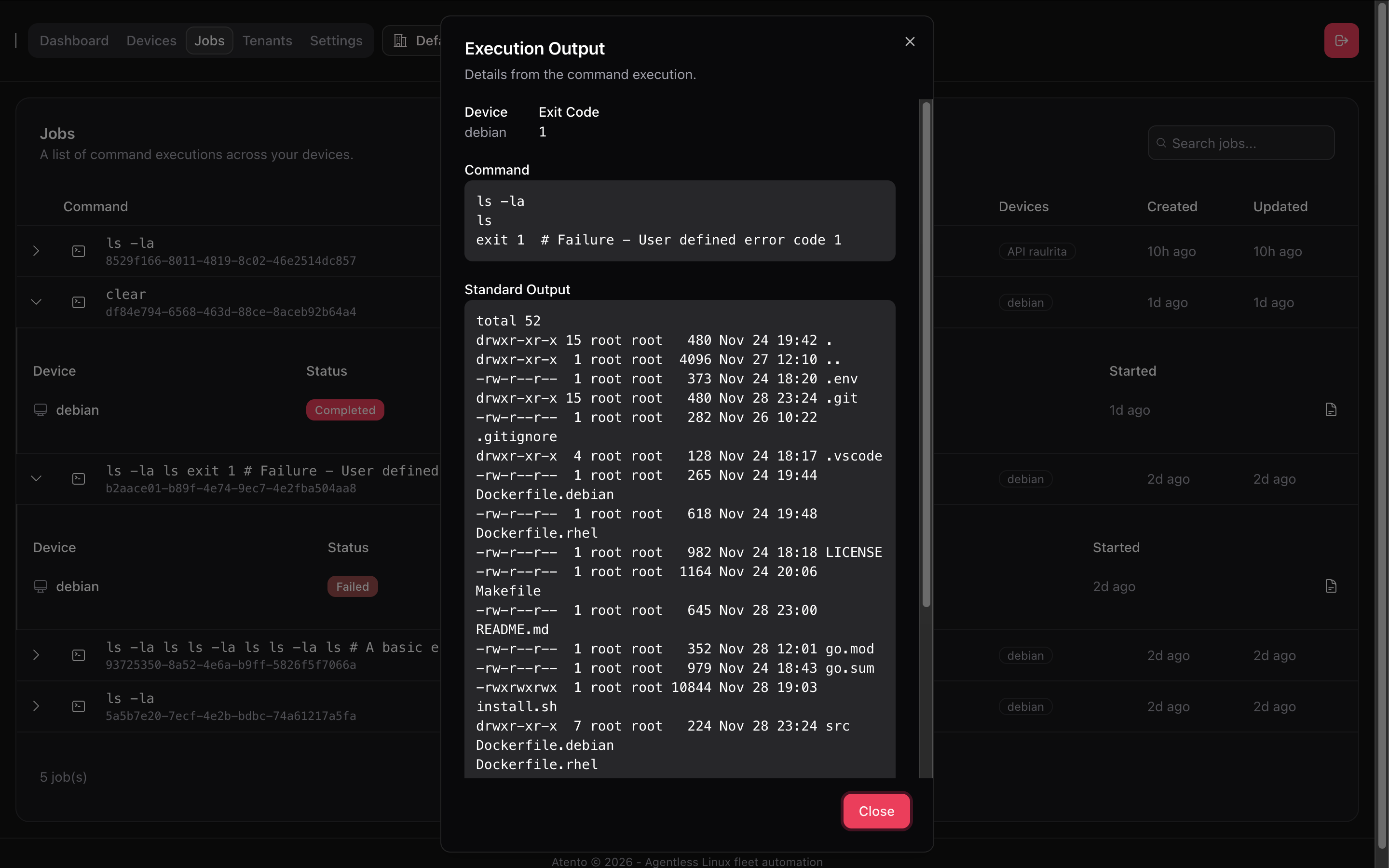Switch to the Dashboard tab
The width and height of the screenshot is (1389, 868).
click(74, 41)
